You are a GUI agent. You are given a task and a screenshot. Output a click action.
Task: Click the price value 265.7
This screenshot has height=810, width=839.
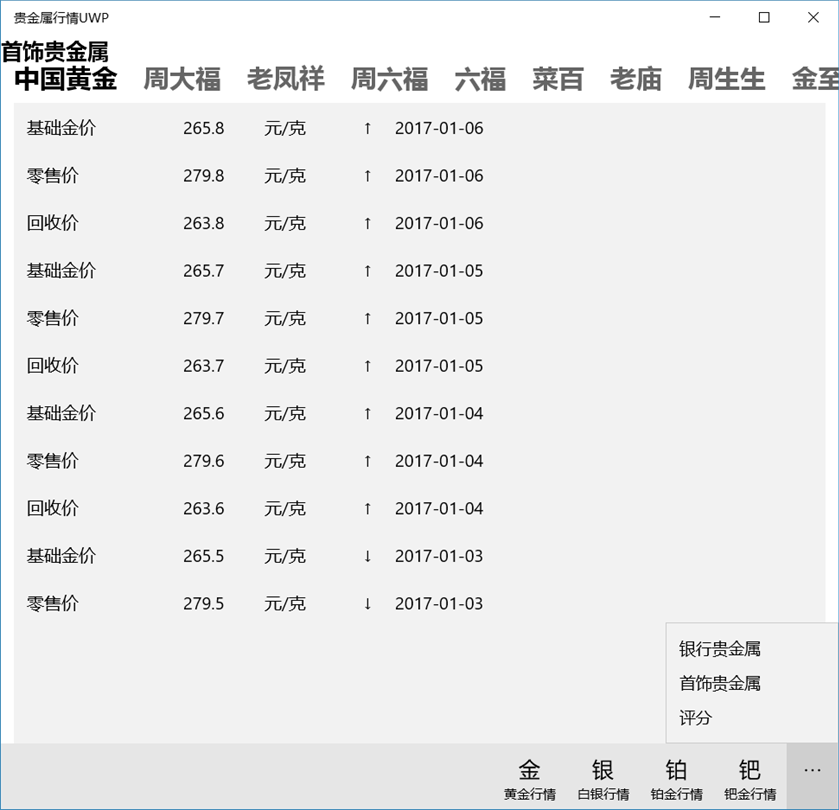pos(203,271)
